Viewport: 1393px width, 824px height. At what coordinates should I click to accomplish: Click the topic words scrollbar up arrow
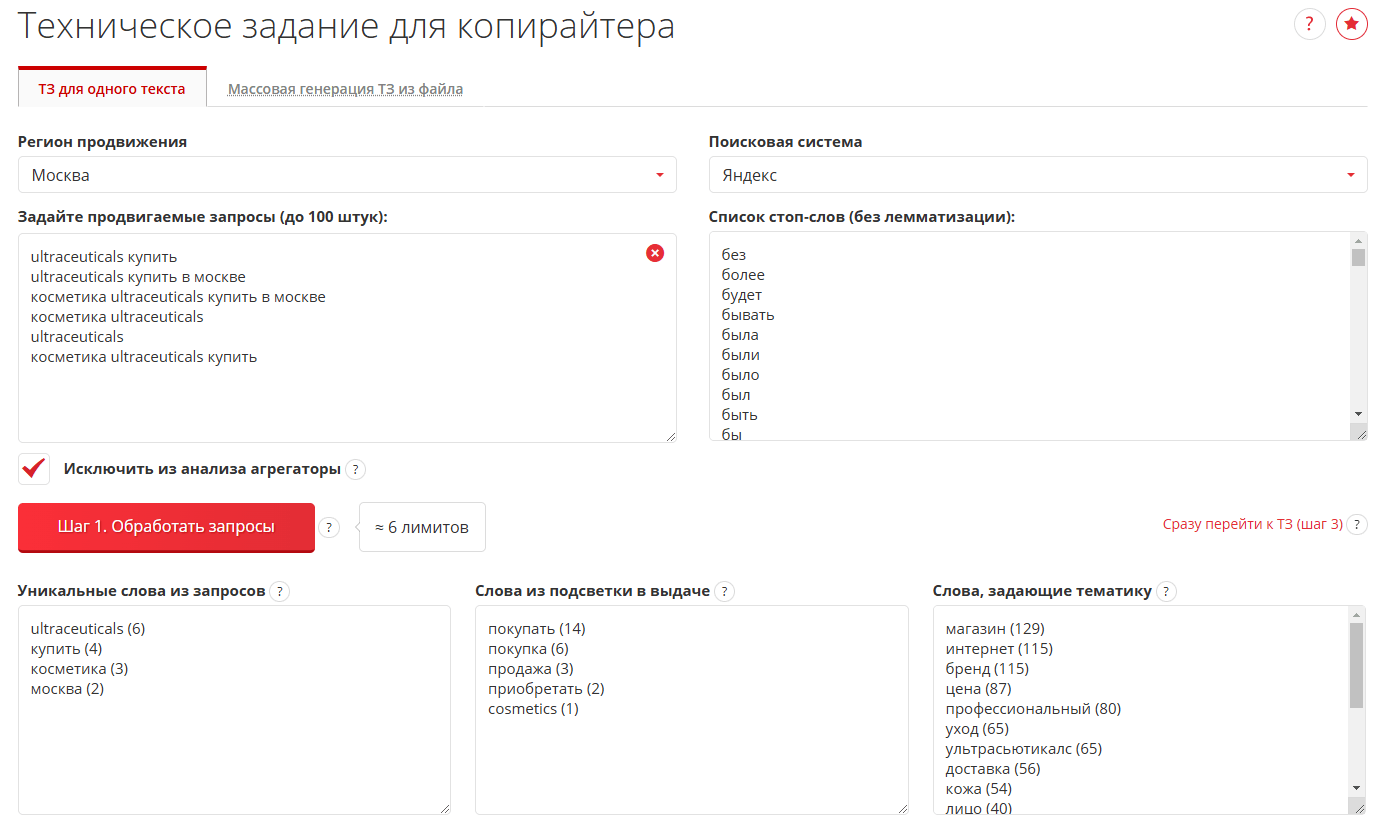click(x=1357, y=614)
